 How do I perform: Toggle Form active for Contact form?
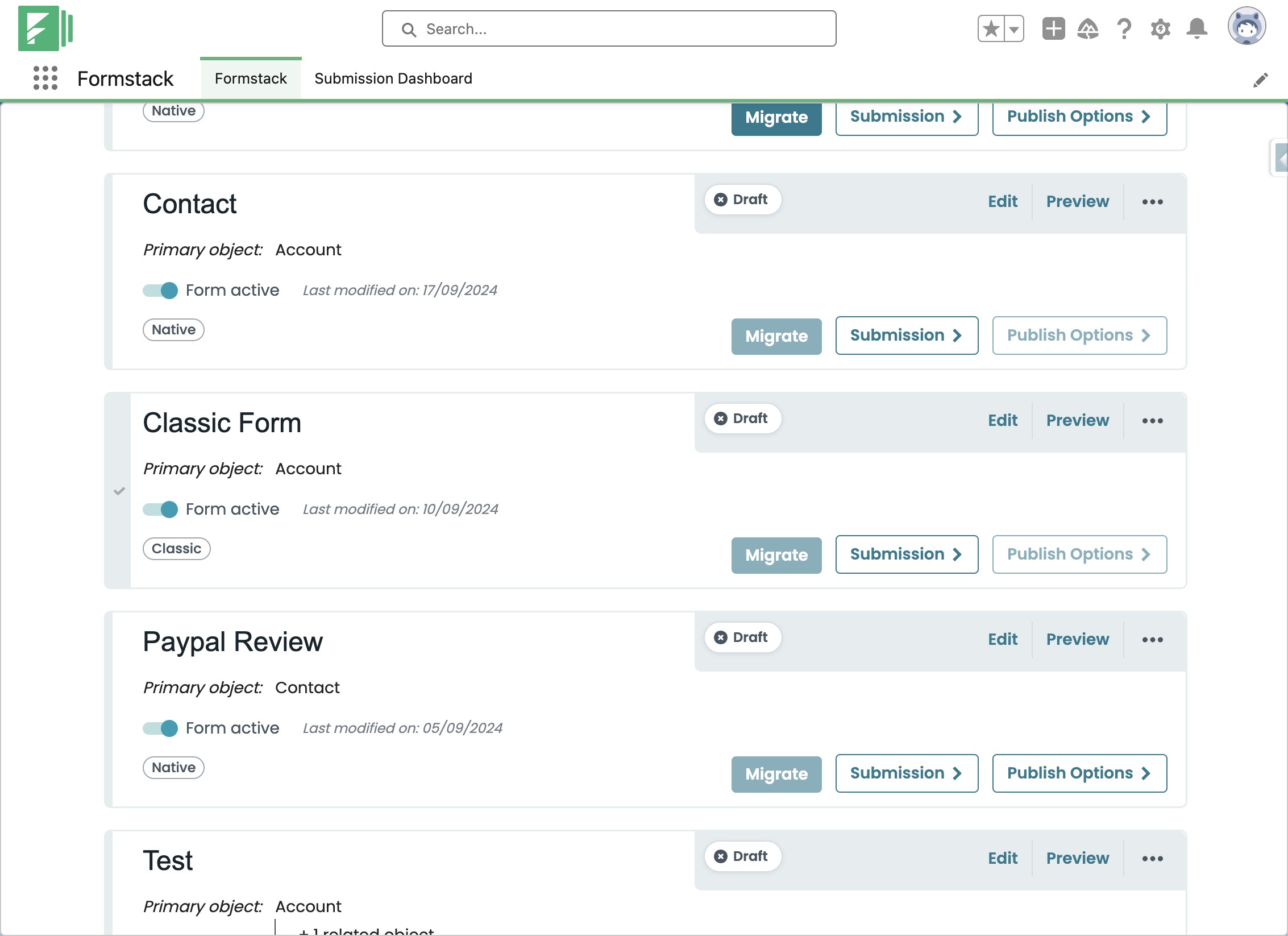[x=160, y=291]
